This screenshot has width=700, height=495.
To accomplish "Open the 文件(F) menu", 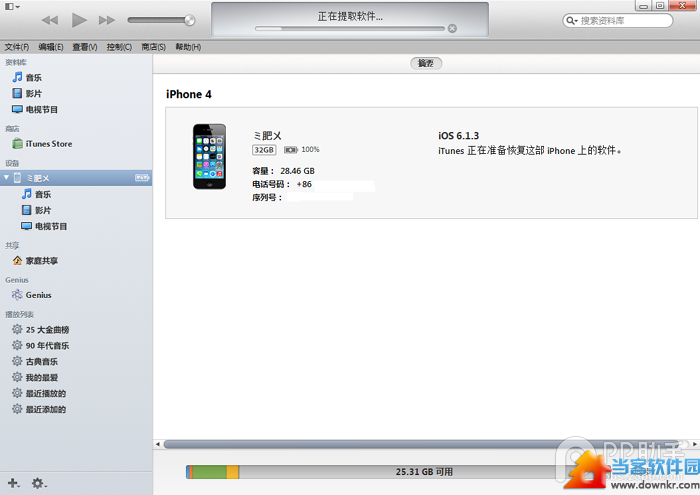I will tap(17, 47).
